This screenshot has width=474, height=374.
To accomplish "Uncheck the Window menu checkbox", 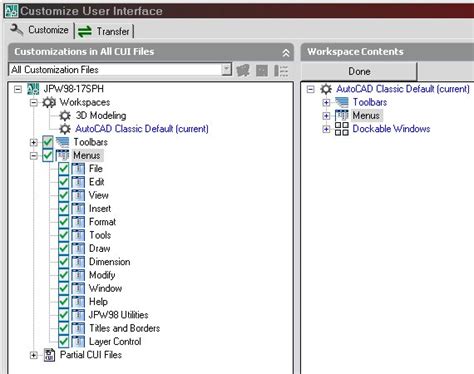I will click(63, 289).
